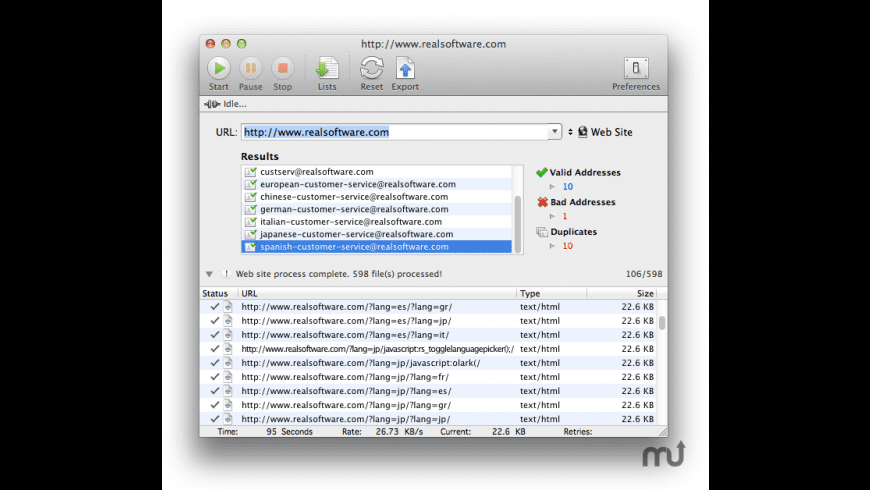Select the rs_togglelanguagepicker URL row

428,348
